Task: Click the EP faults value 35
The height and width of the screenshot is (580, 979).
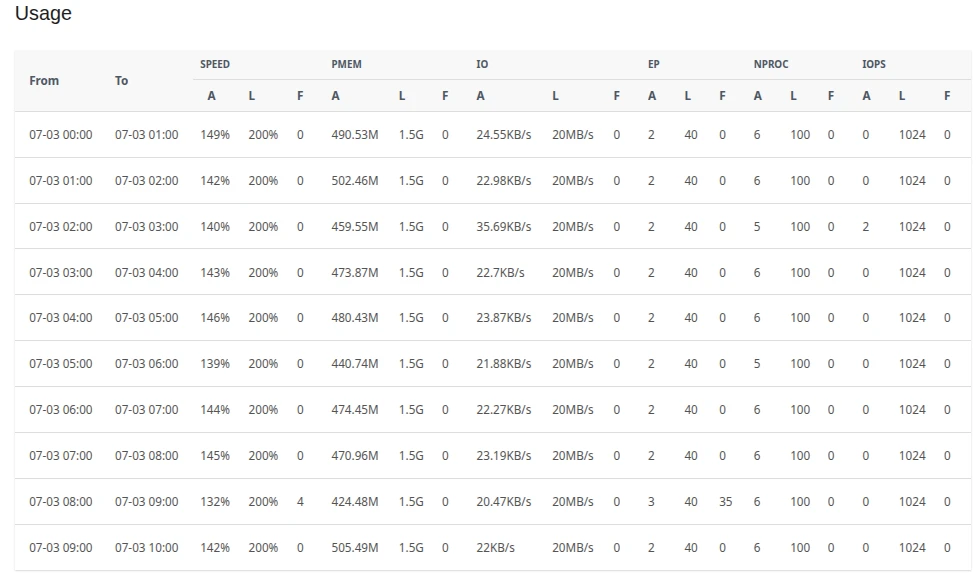Action: point(725,502)
